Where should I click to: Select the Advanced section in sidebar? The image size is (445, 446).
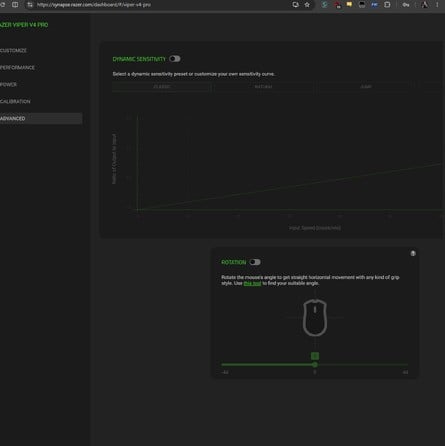(41, 118)
